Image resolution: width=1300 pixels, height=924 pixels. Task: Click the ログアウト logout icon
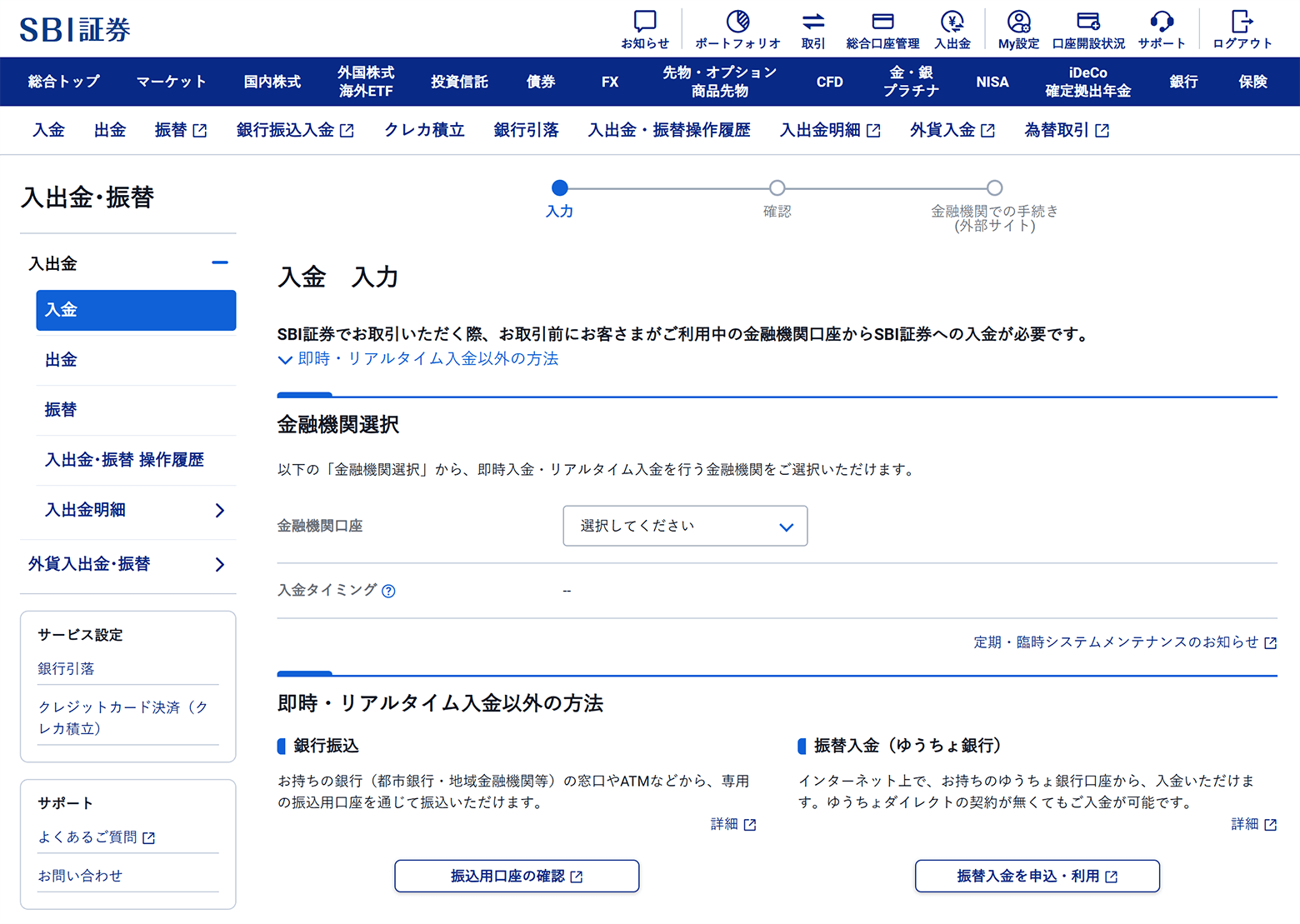[x=1242, y=21]
